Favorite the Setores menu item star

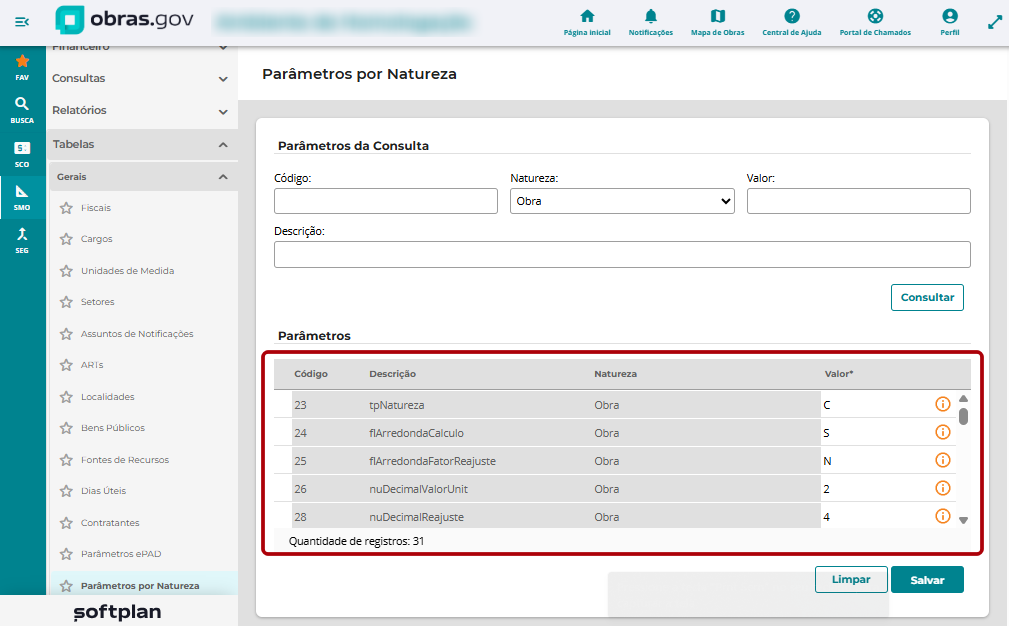[x=66, y=302]
